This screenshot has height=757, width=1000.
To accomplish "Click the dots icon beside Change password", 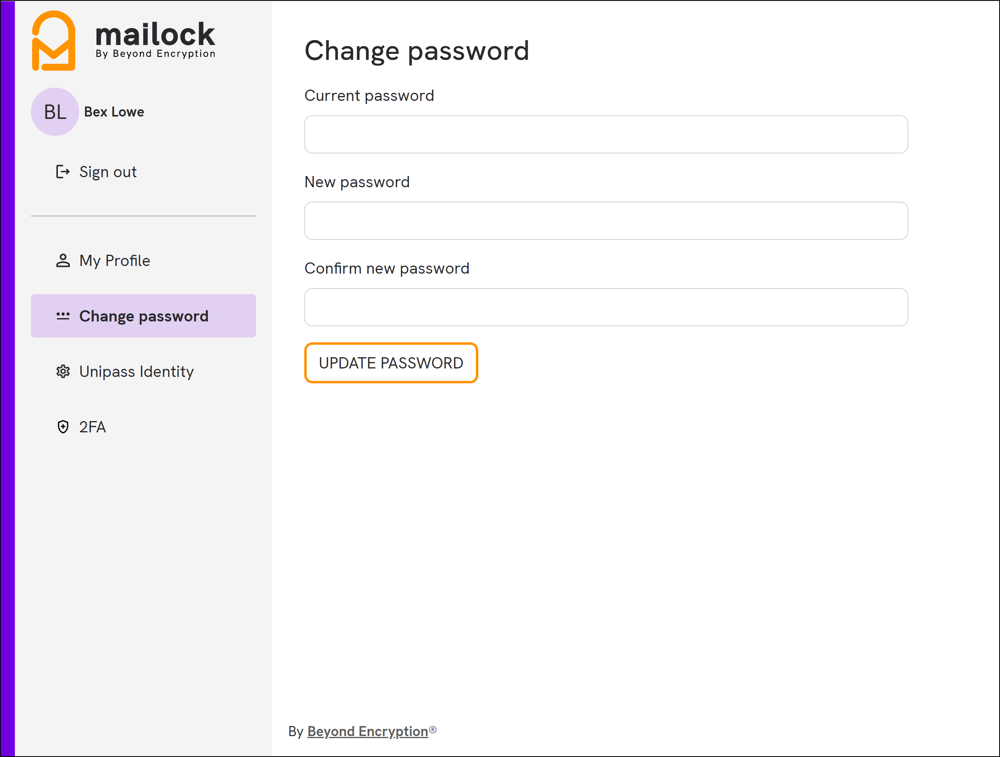I will (x=62, y=315).
